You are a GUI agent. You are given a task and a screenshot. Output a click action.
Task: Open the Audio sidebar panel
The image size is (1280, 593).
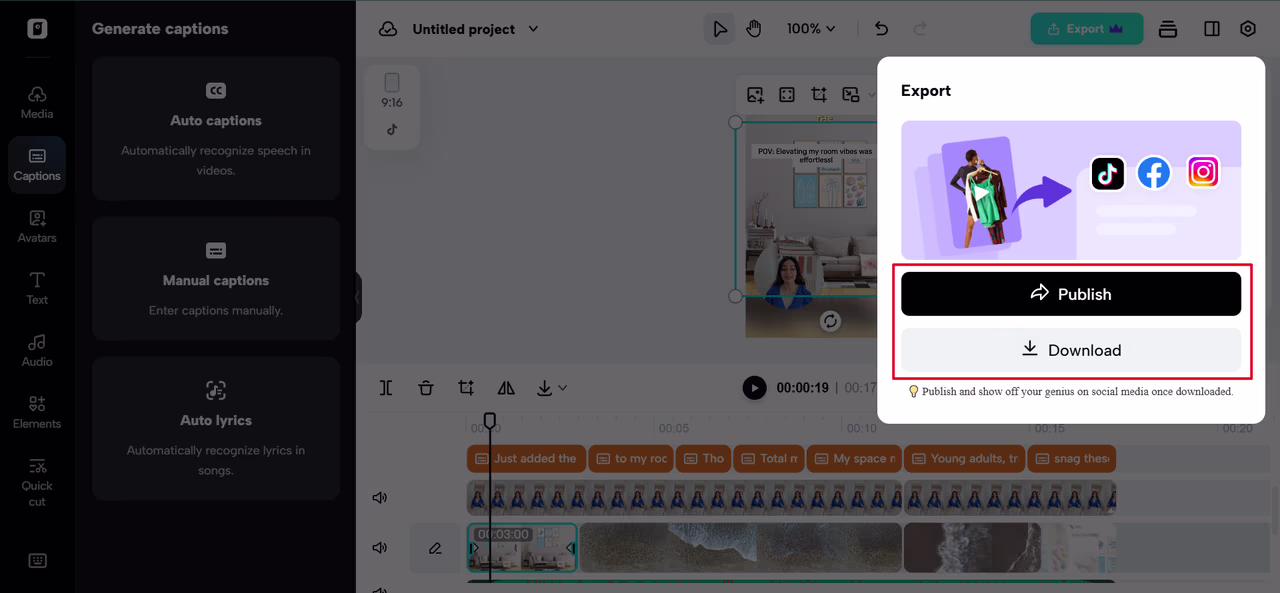click(37, 351)
